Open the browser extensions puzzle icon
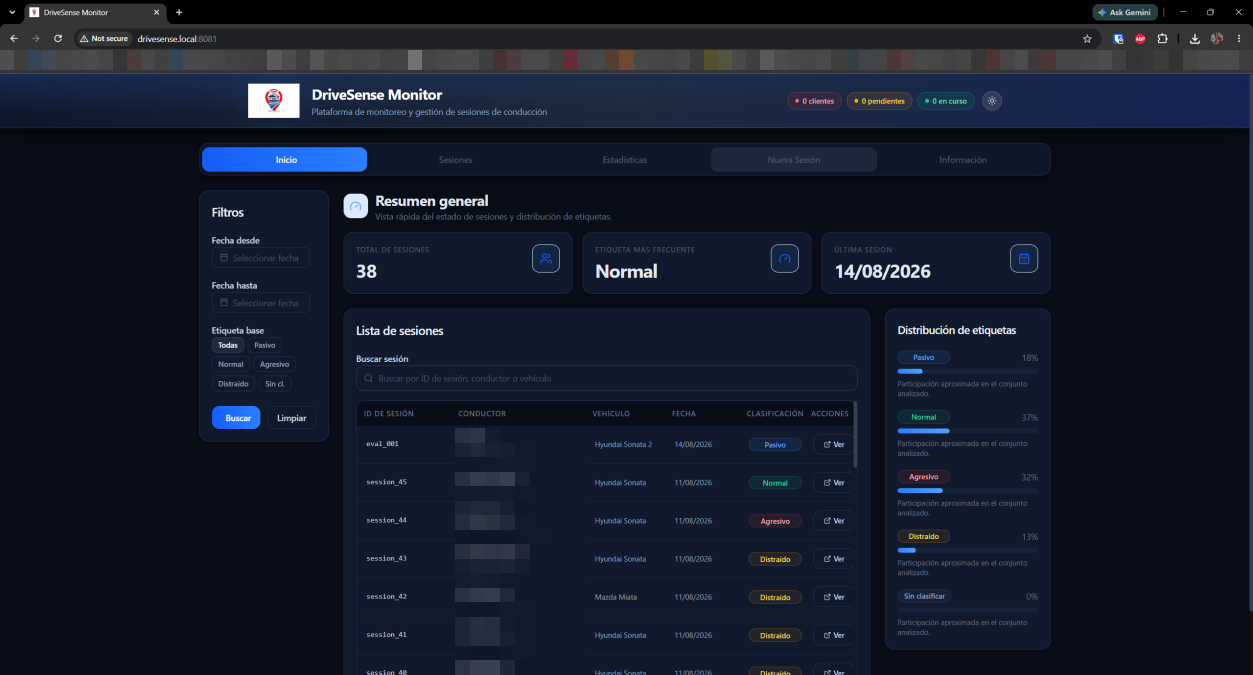1253x675 pixels. click(1162, 39)
